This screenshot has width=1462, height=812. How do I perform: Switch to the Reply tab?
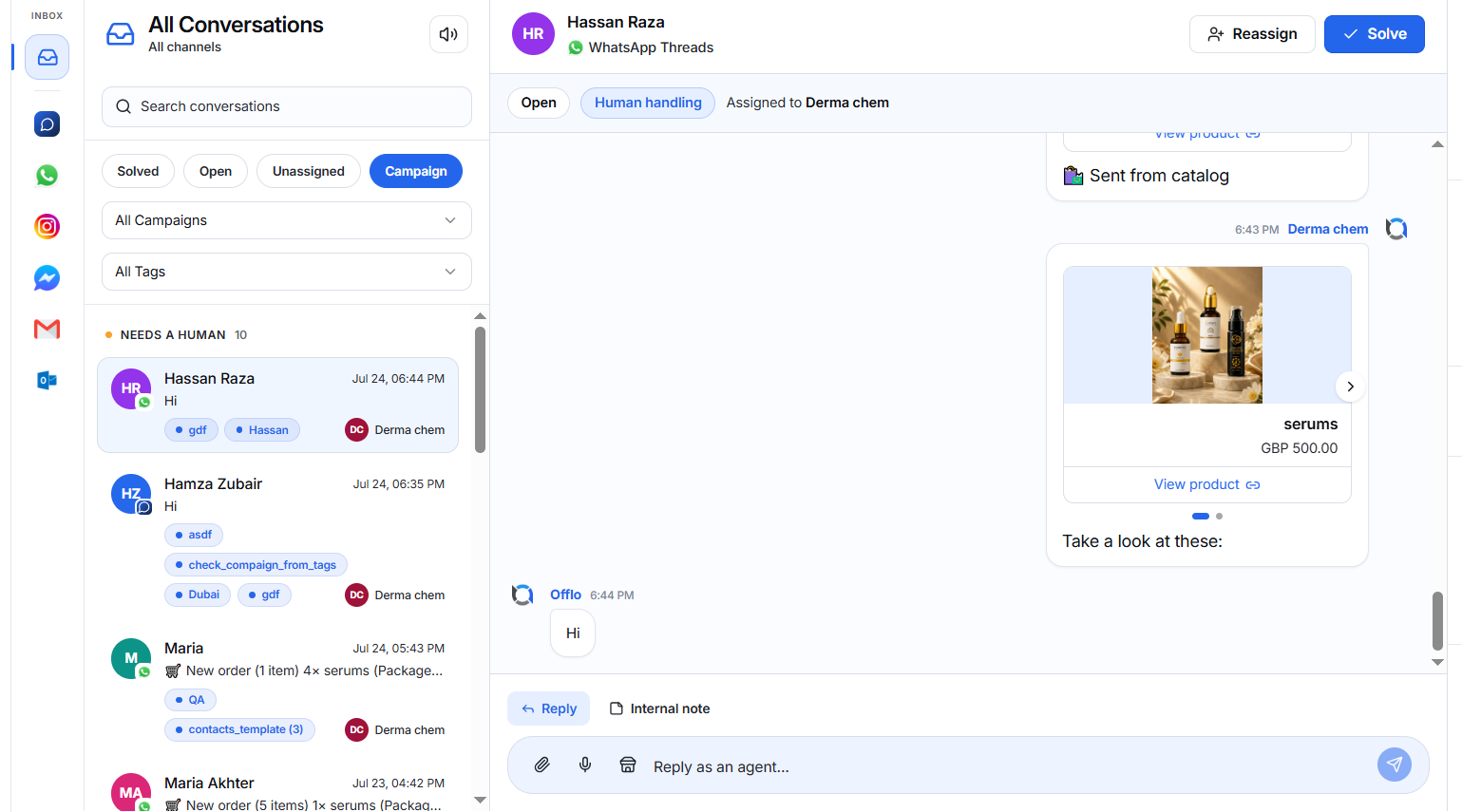click(x=549, y=708)
